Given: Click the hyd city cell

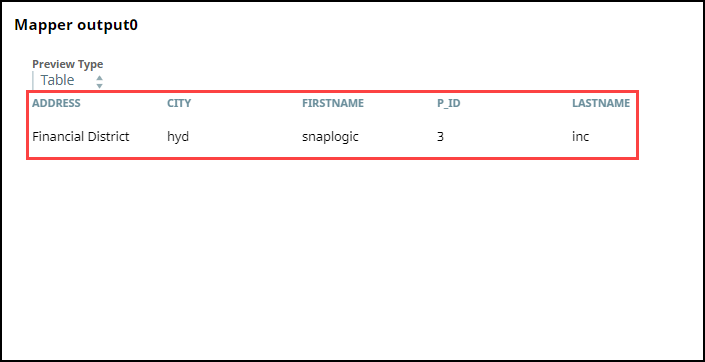Looking at the screenshot, I should (x=178, y=136).
